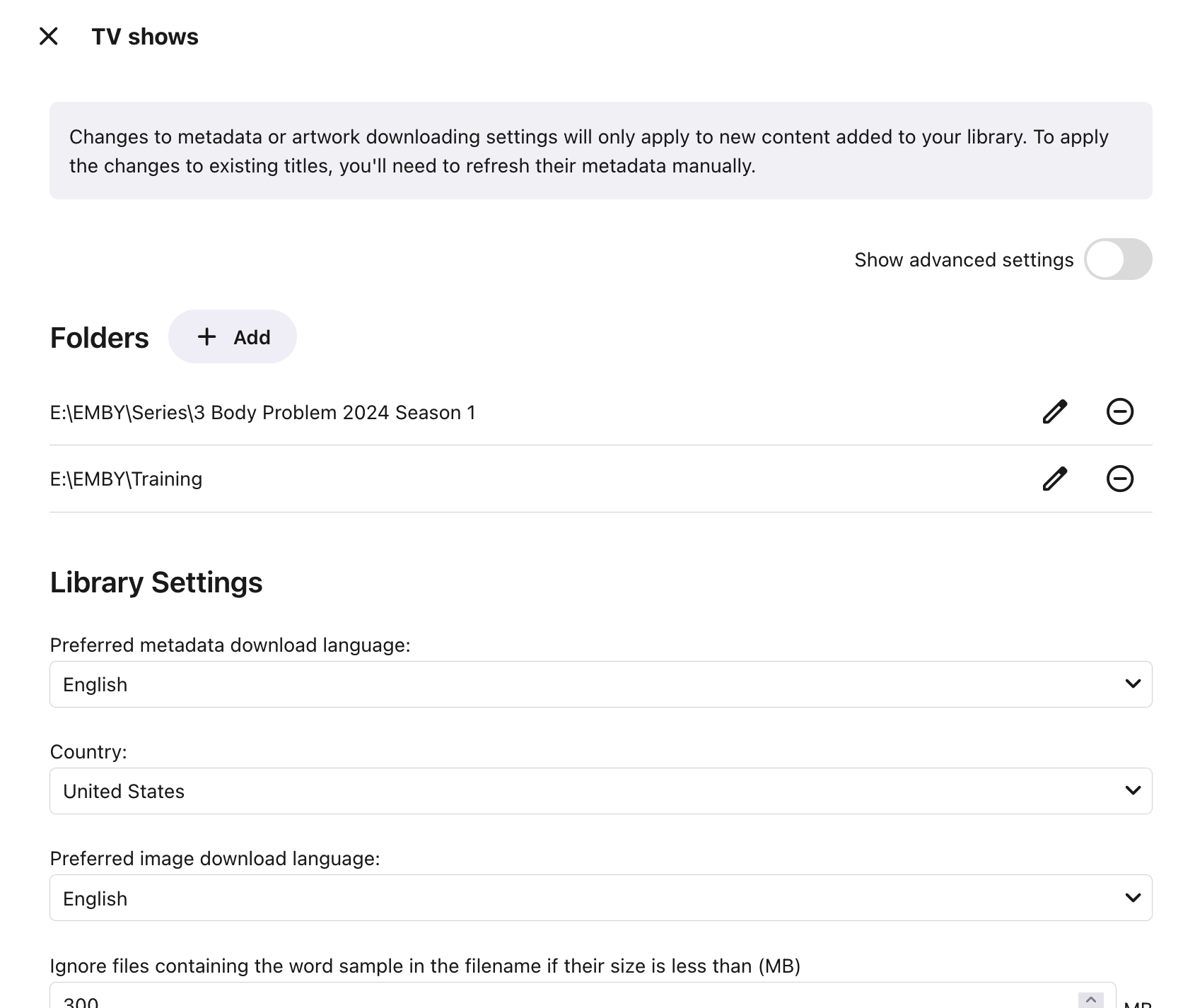1195x1008 pixels.
Task: Close the TV shows settings dialog
Action: (48, 36)
